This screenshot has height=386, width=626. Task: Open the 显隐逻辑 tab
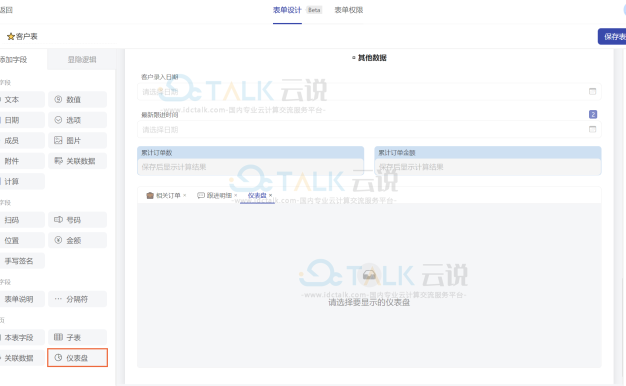pos(81,59)
